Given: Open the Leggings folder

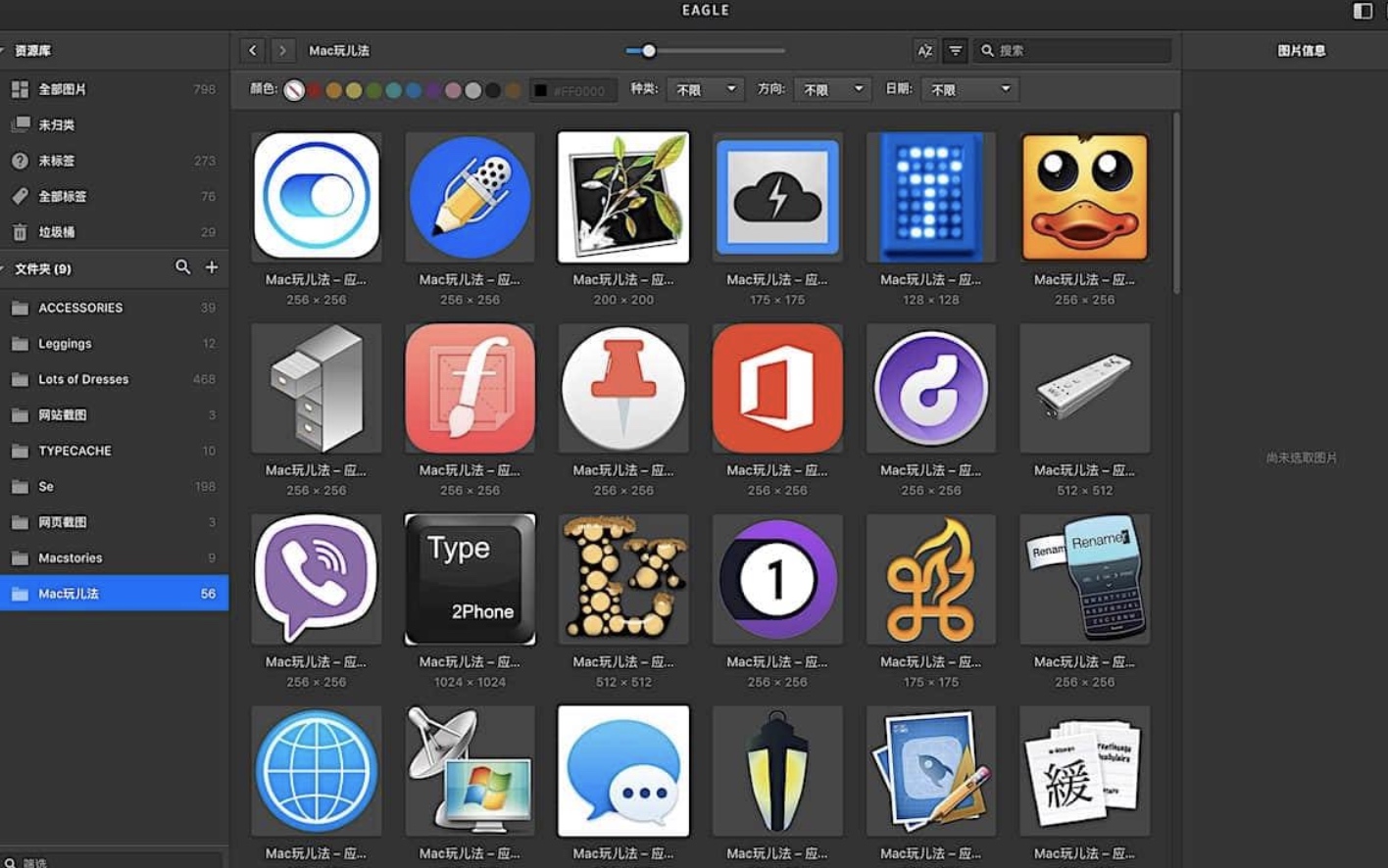Looking at the screenshot, I should pos(114,344).
